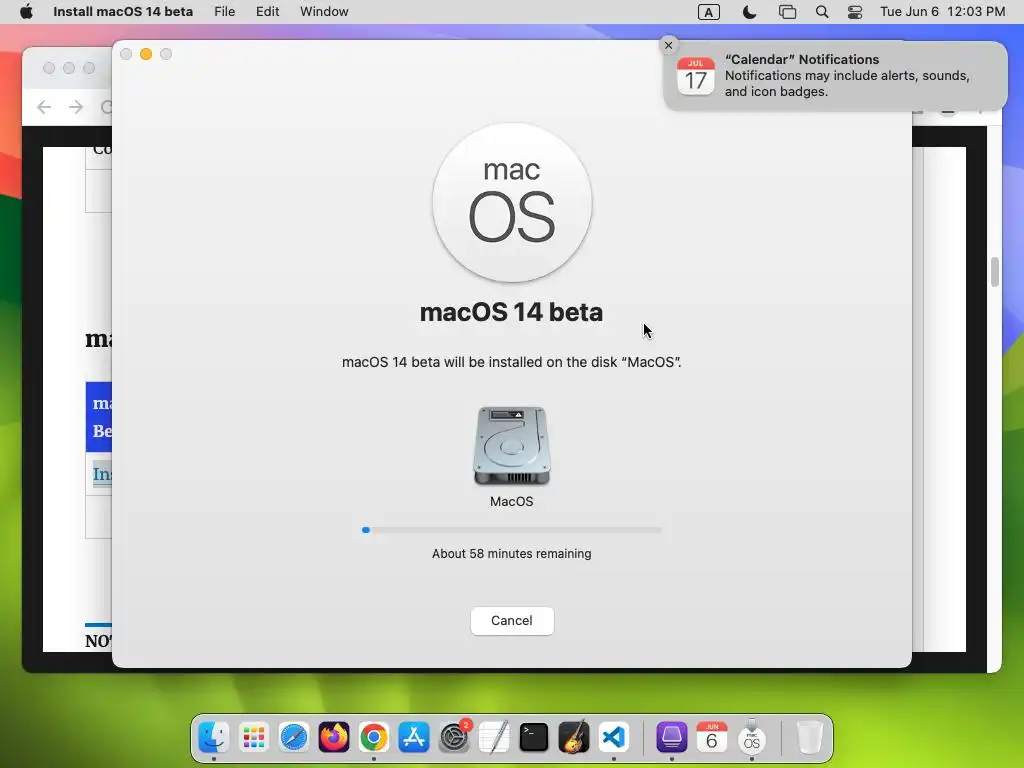Launch Visual Studio Code from the Dock
The width and height of the screenshot is (1024, 768).
point(614,737)
